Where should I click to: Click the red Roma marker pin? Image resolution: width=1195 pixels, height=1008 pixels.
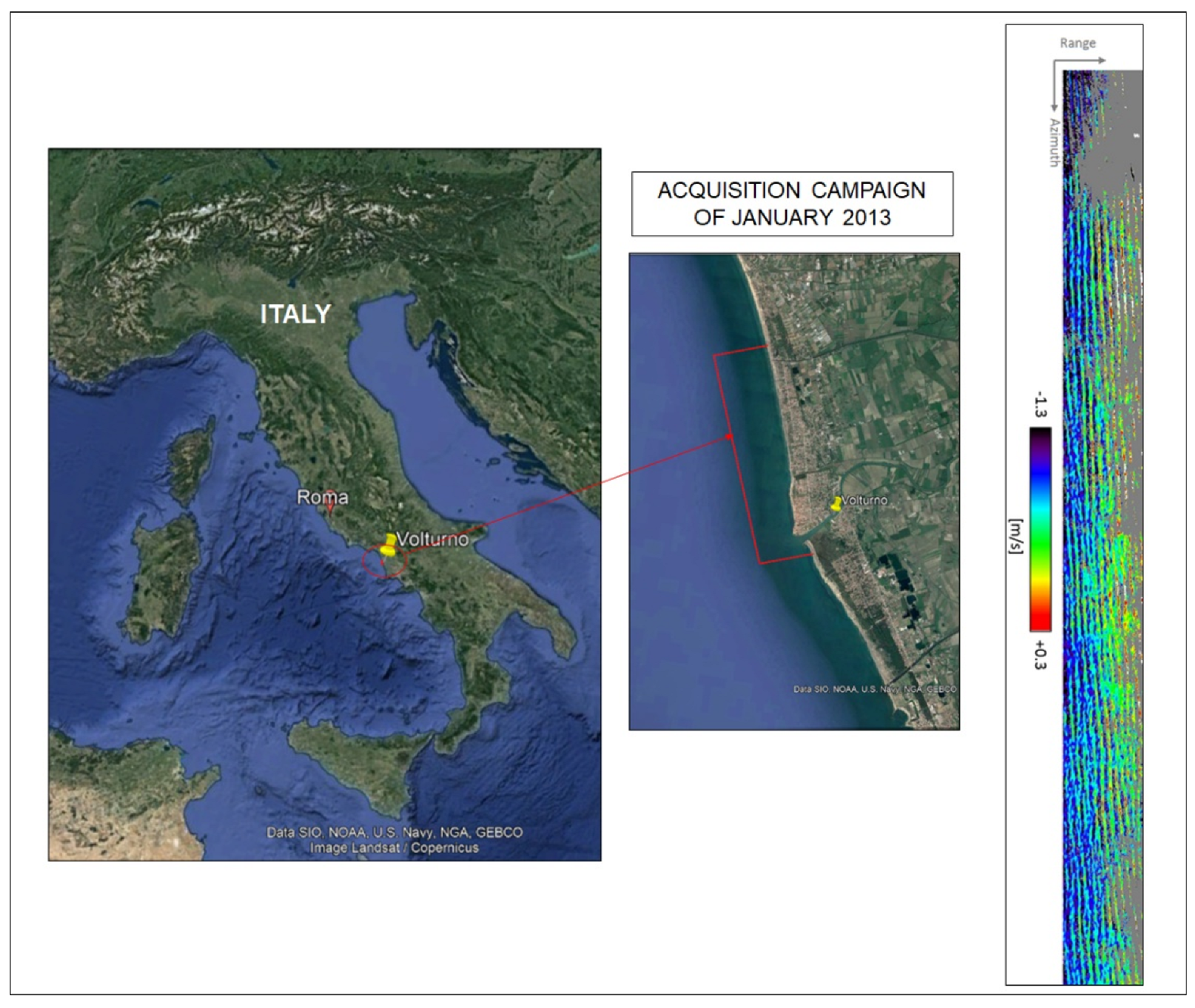point(330,509)
